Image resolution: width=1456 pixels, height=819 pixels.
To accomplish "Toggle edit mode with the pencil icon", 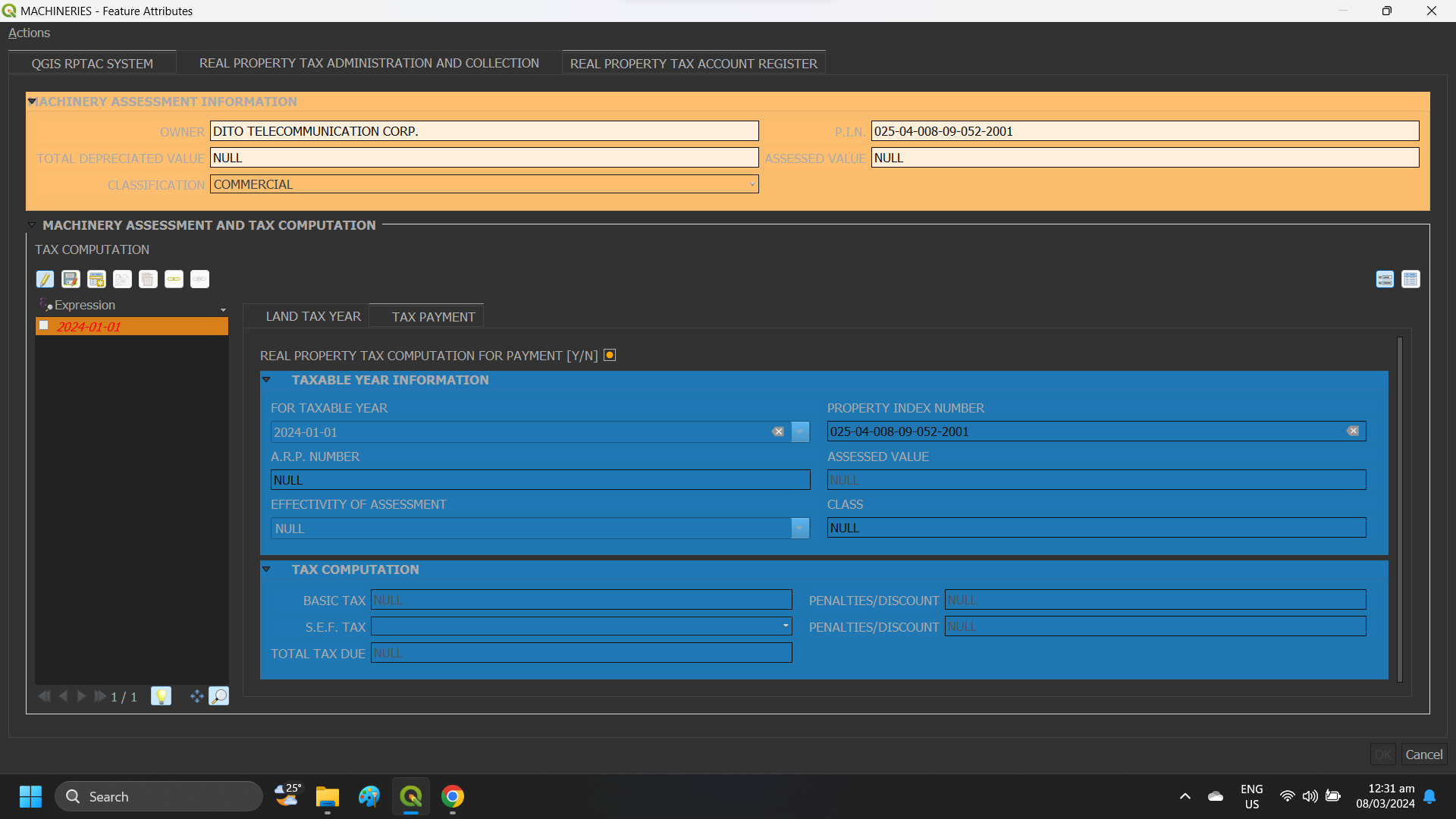I will click(45, 279).
